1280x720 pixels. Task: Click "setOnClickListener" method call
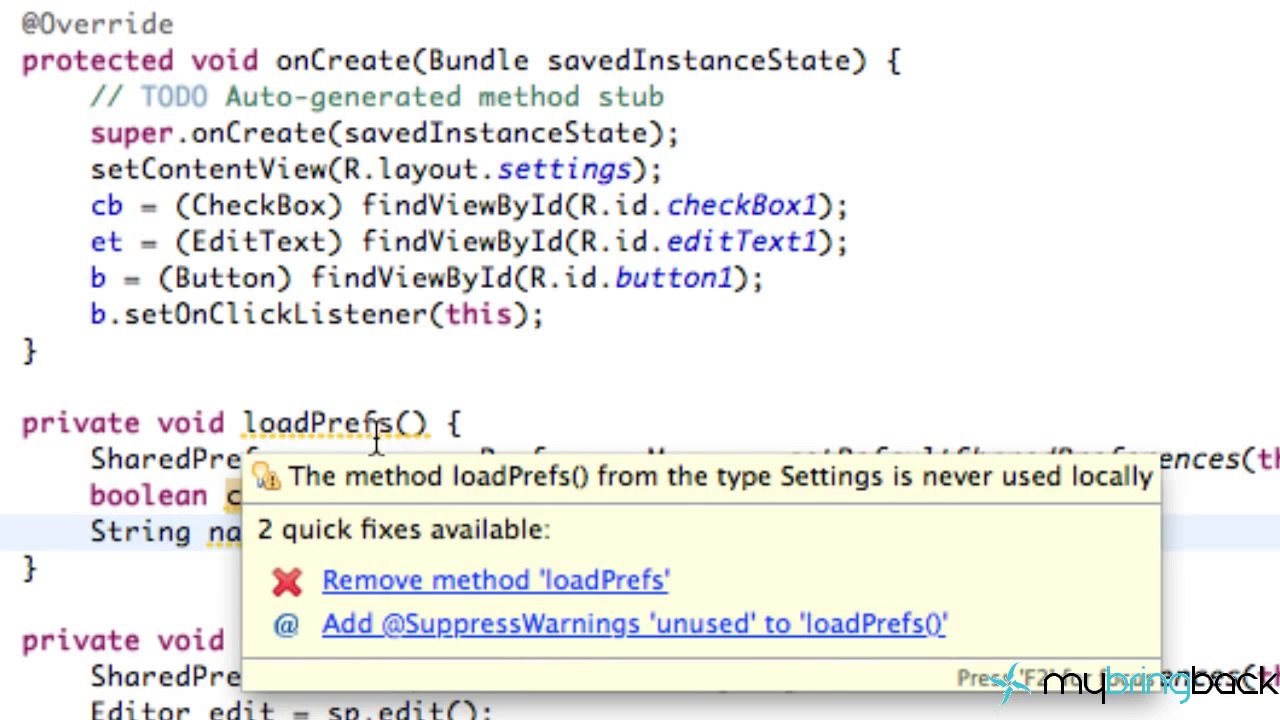pos(275,315)
